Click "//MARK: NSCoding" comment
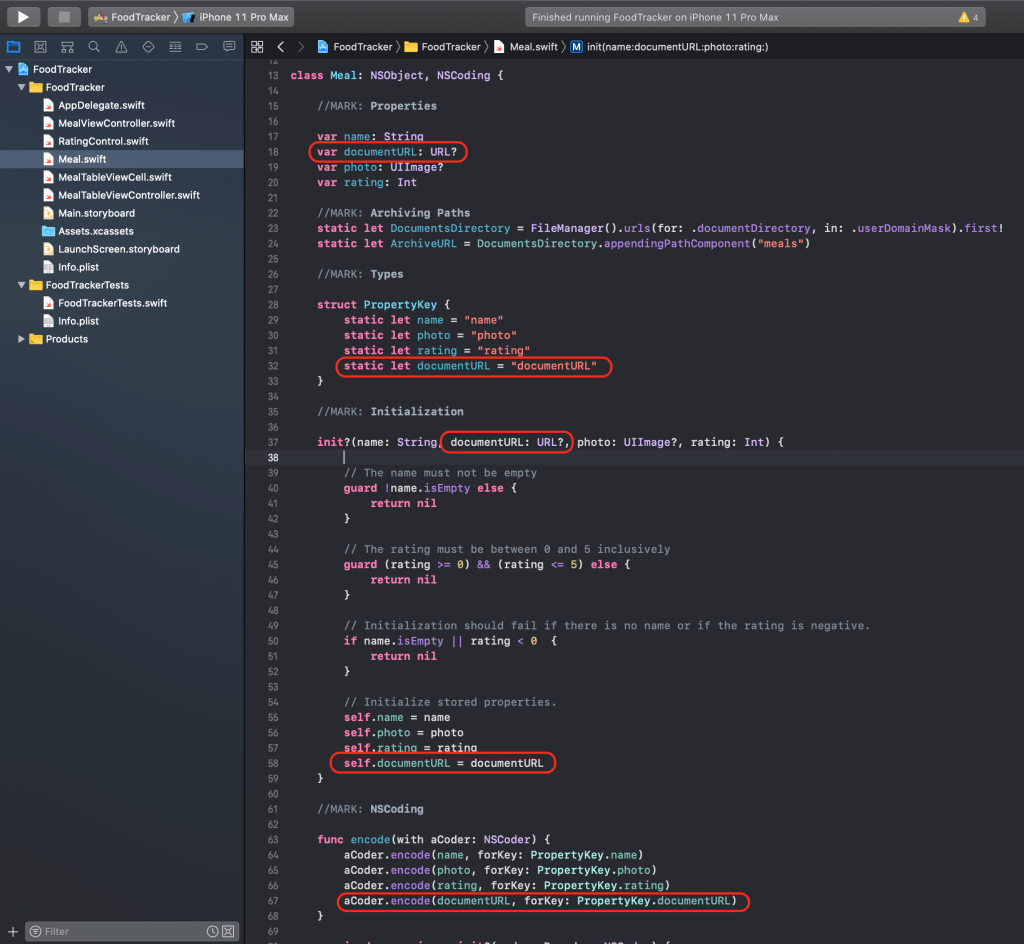 (370, 808)
